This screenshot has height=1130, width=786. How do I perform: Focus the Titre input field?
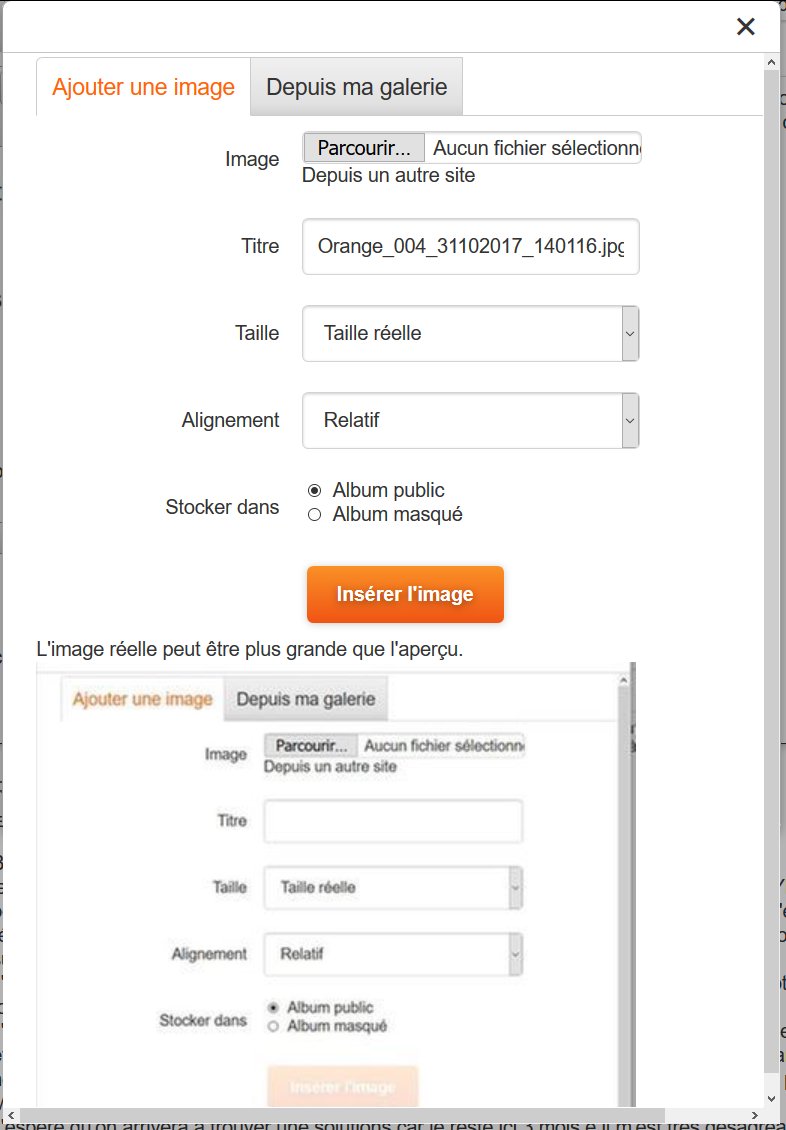[x=470, y=246]
